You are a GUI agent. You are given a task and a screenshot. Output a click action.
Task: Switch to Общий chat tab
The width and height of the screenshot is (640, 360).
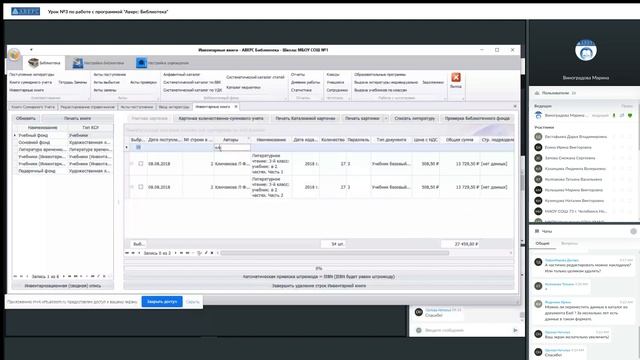(542, 243)
